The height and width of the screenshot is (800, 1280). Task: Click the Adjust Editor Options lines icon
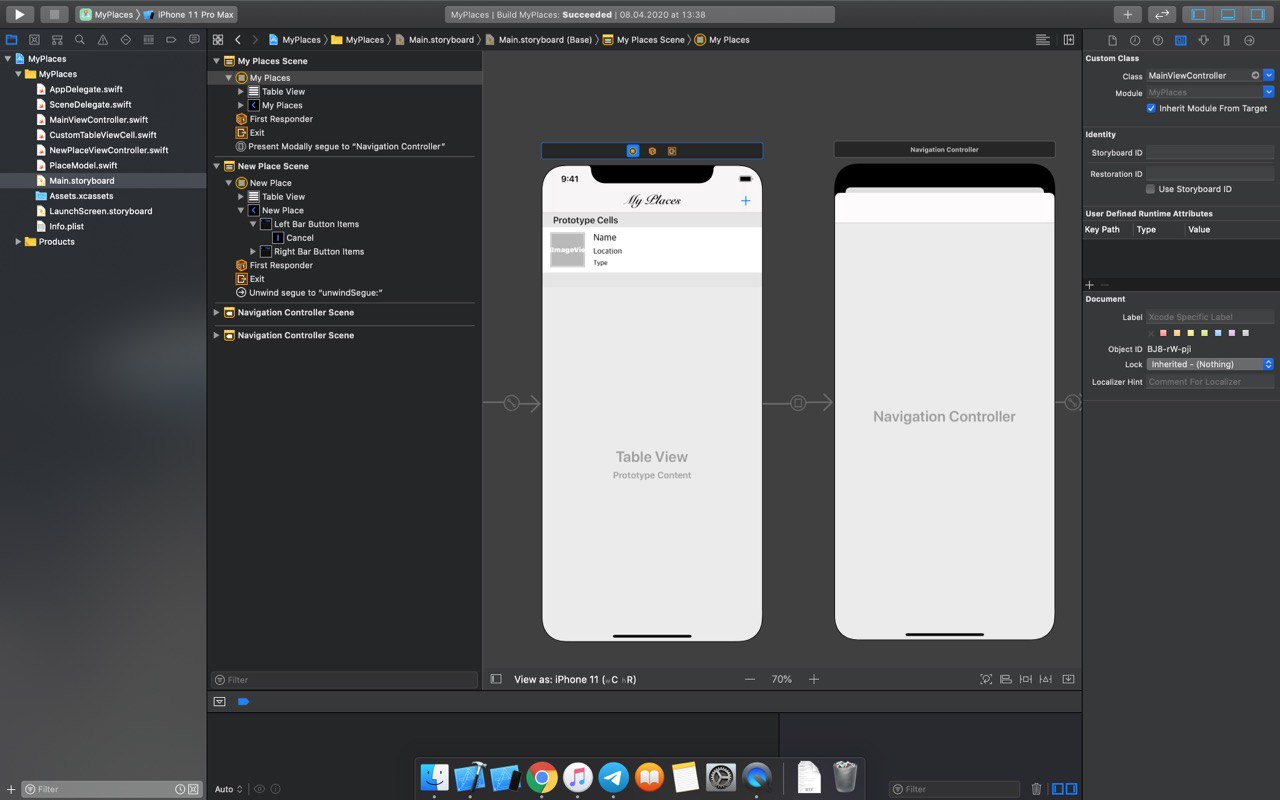[x=1043, y=40]
